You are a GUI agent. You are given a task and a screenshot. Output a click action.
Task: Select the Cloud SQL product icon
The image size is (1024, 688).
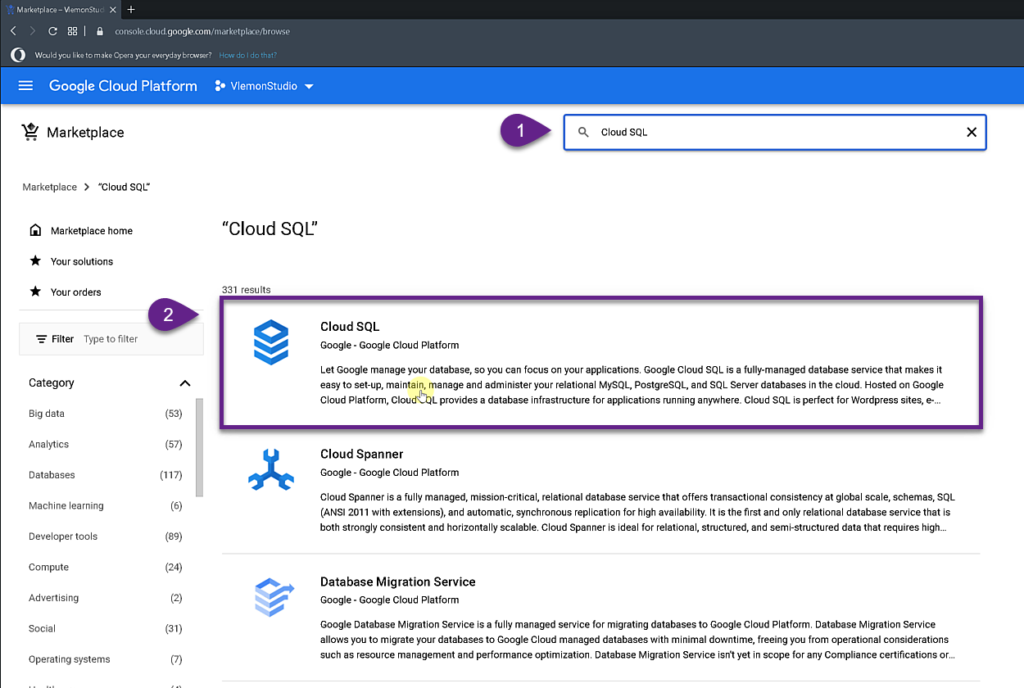coord(269,341)
